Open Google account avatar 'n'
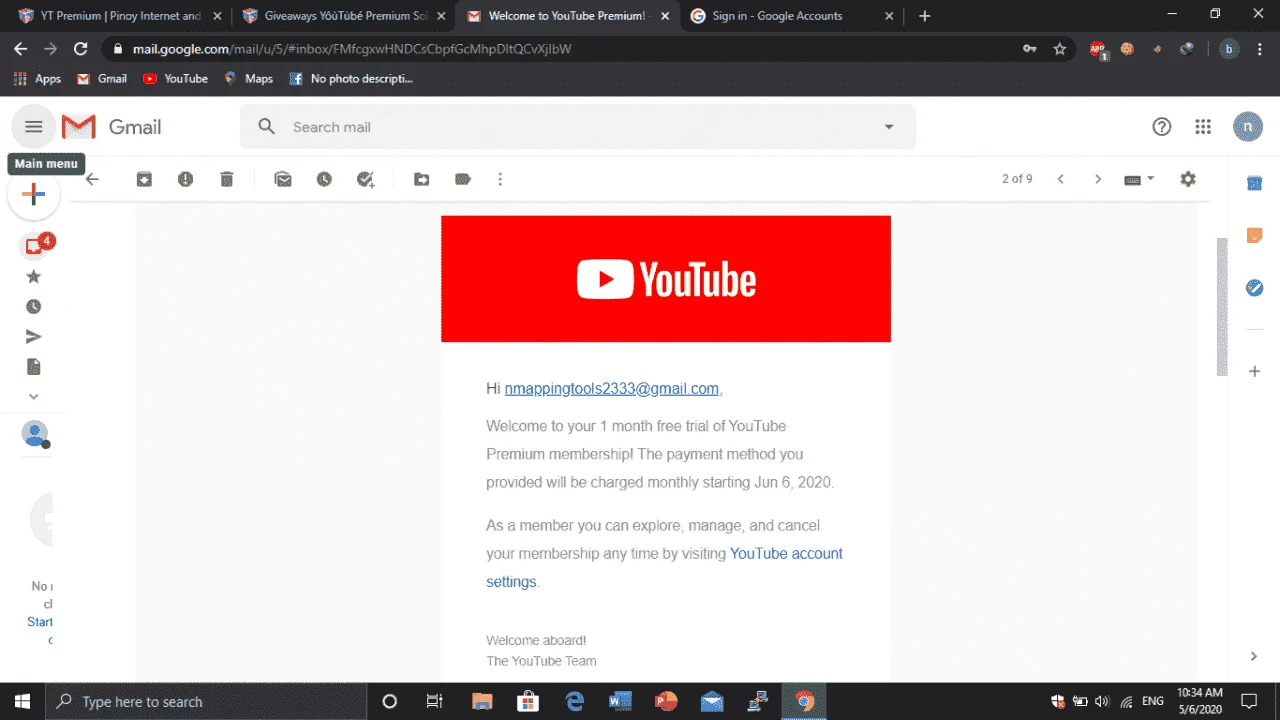Screen dimensions: 1280x720 coord(1247,127)
